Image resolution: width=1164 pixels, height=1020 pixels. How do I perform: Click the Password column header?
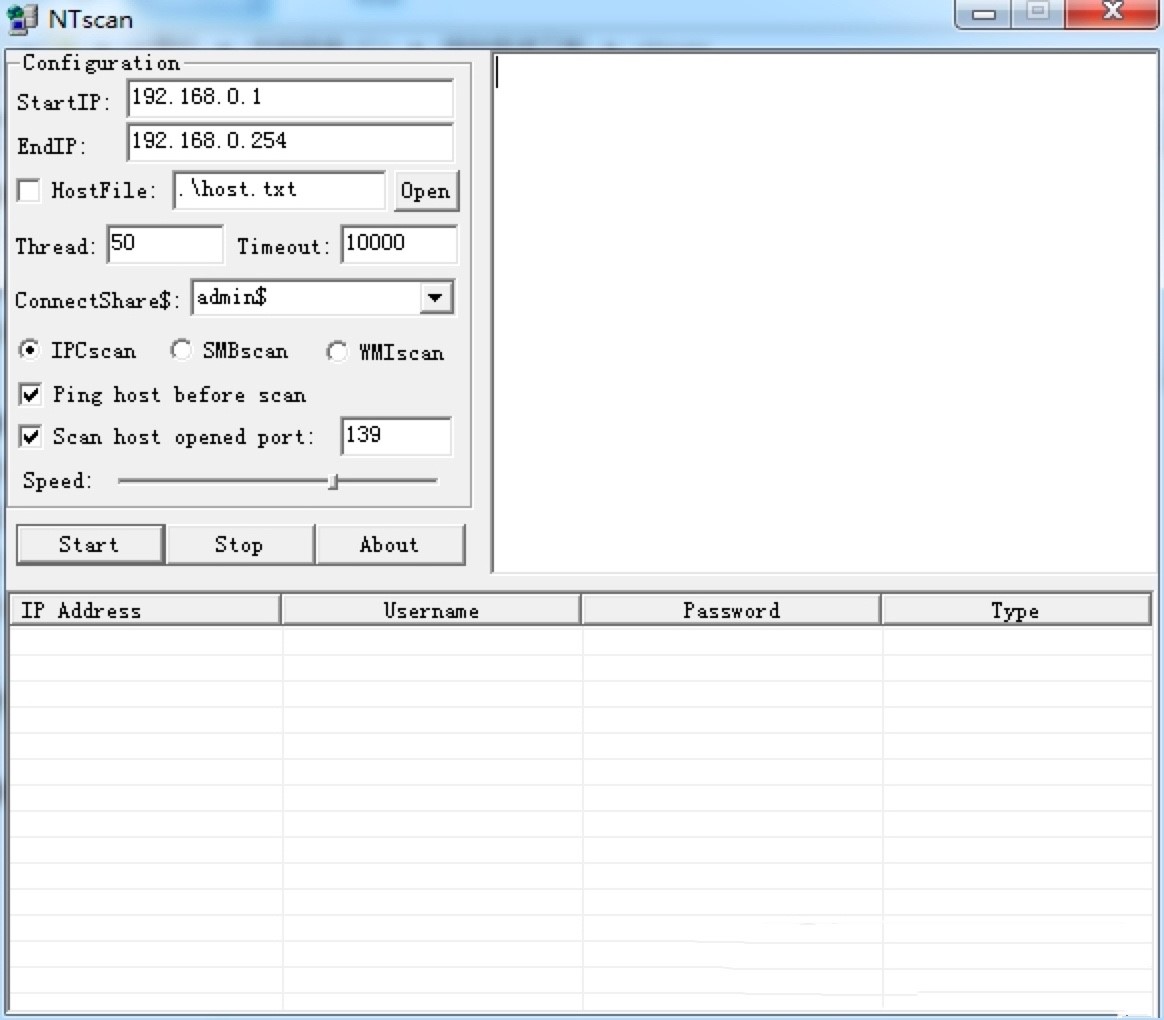tap(730, 609)
